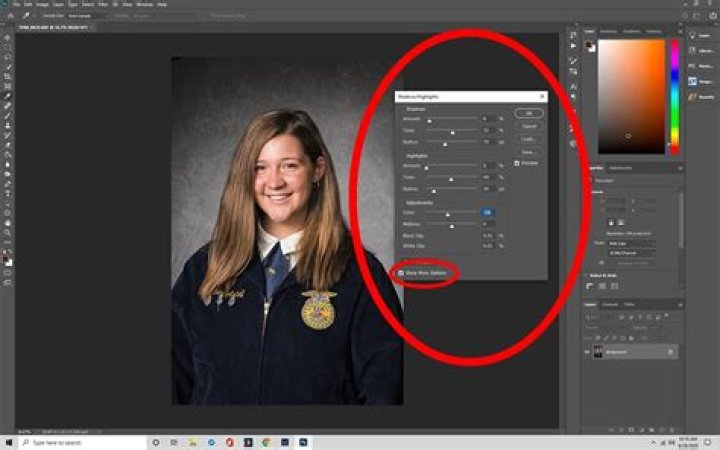Viewport: 720px width, 450px height.
Task: Select the Clone Stamp tool
Action: pyautogui.click(x=8, y=125)
